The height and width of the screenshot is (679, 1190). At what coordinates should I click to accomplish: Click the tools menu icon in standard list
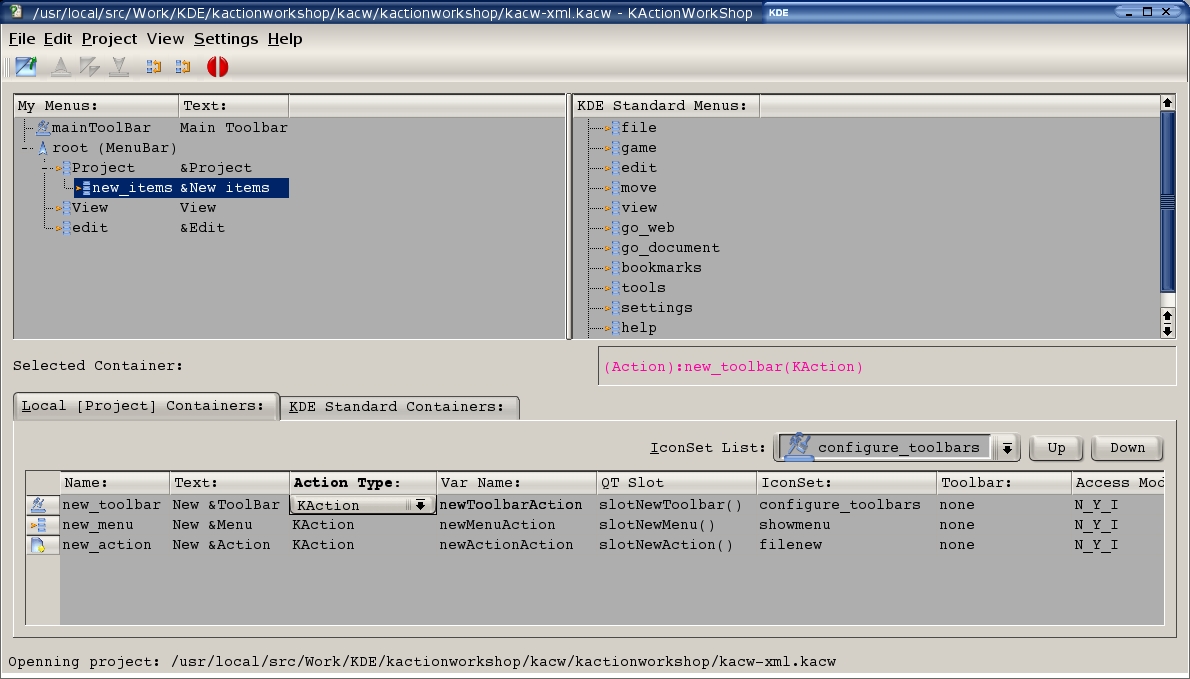pyautogui.click(x=612, y=288)
